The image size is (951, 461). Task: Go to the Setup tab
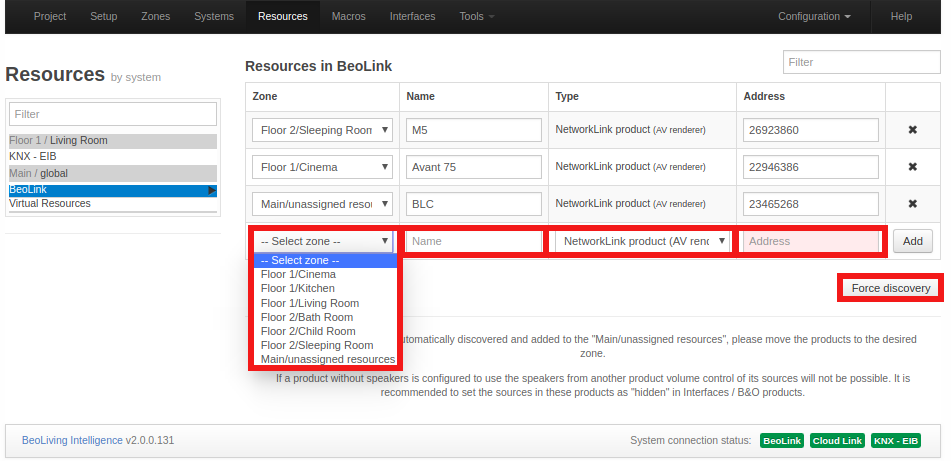[104, 16]
